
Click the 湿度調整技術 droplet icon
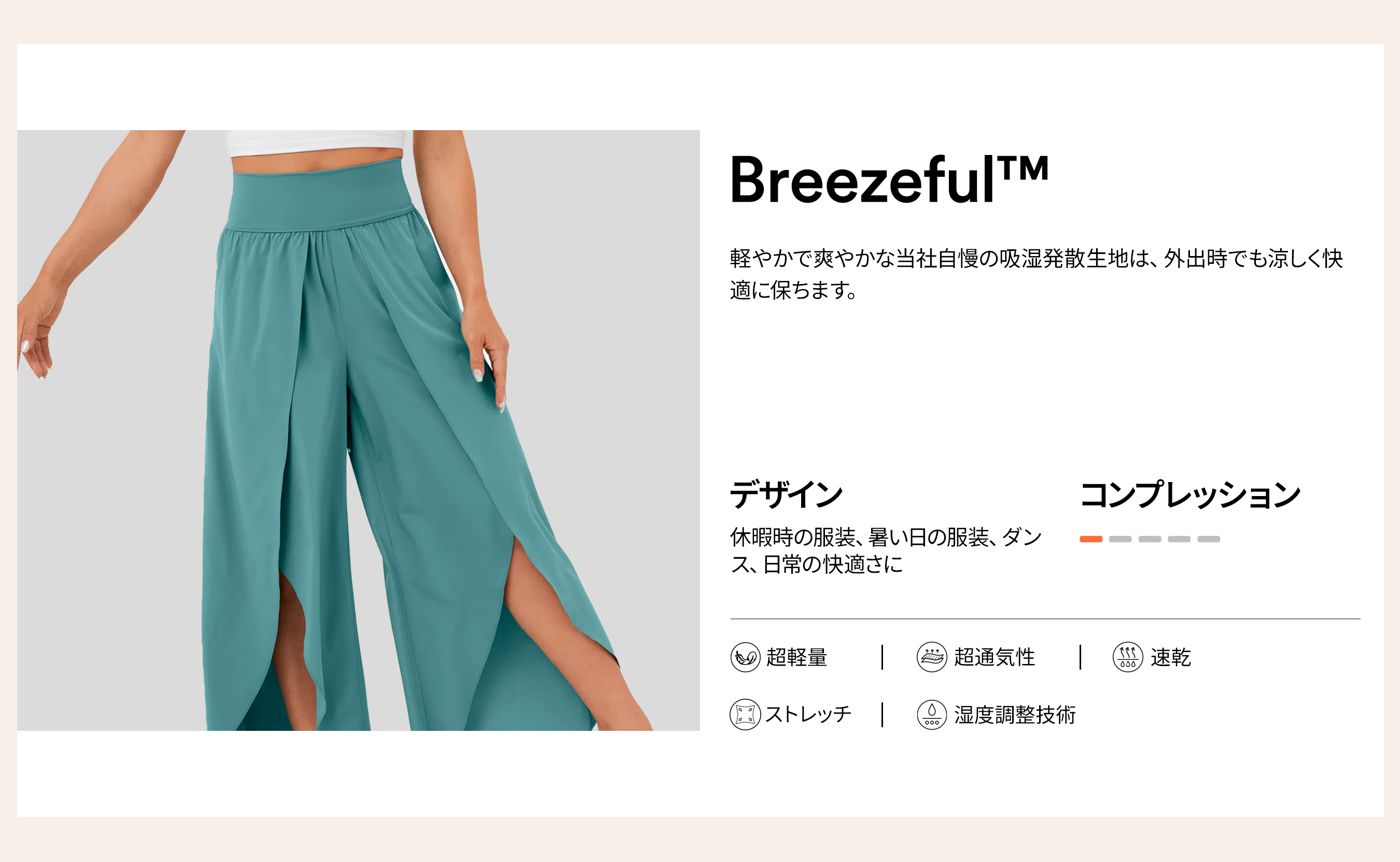click(x=932, y=715)
